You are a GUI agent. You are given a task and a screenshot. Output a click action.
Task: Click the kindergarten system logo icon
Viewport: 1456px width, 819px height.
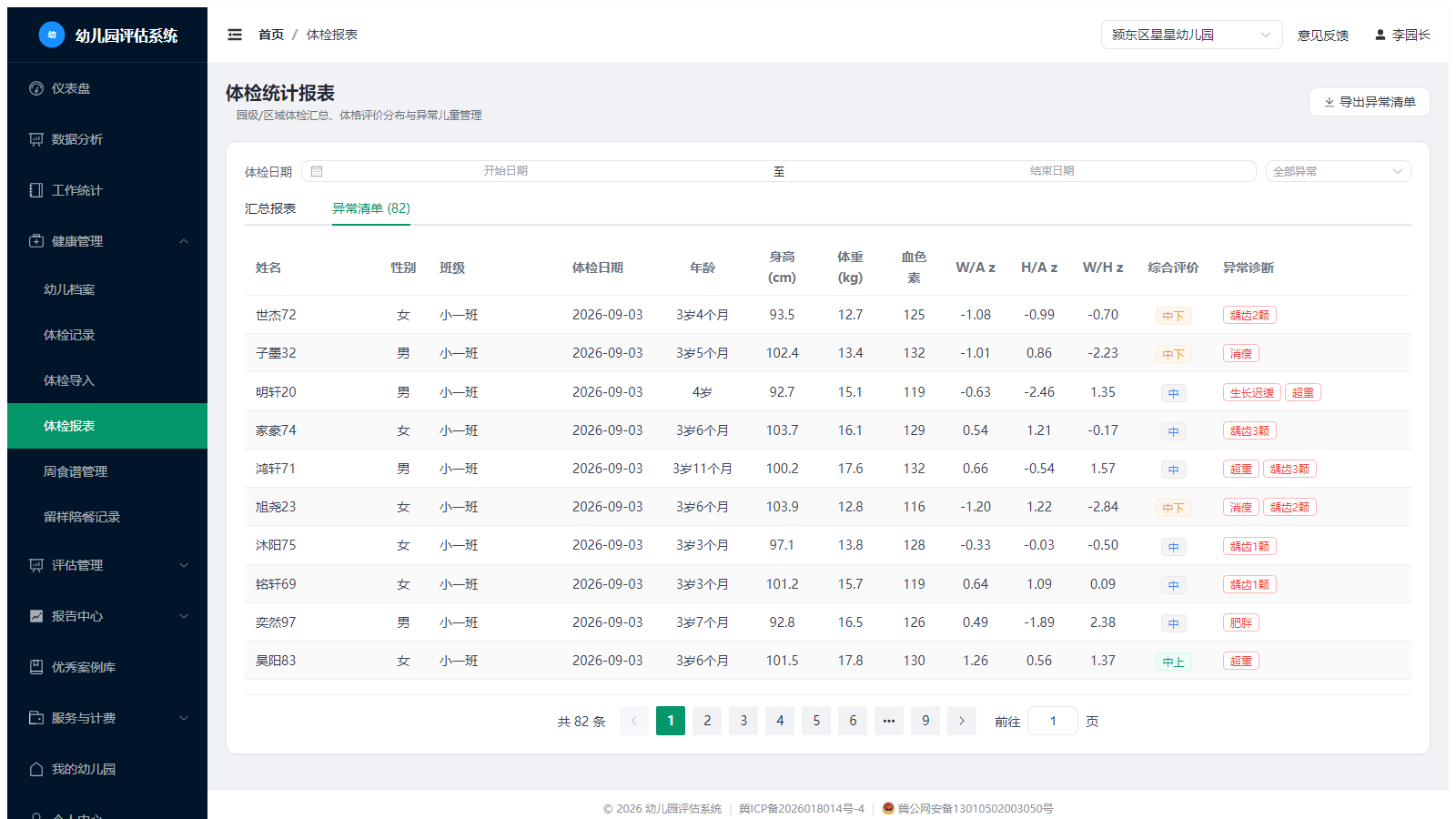(52, 35)
